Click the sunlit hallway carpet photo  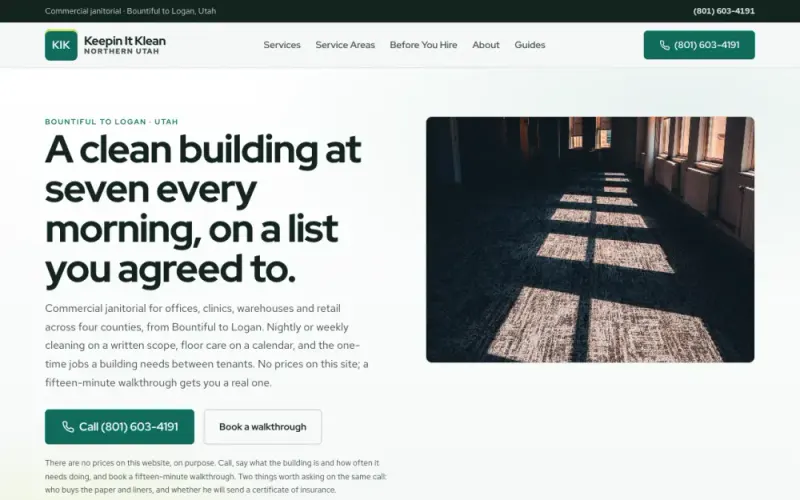point(590,239)
